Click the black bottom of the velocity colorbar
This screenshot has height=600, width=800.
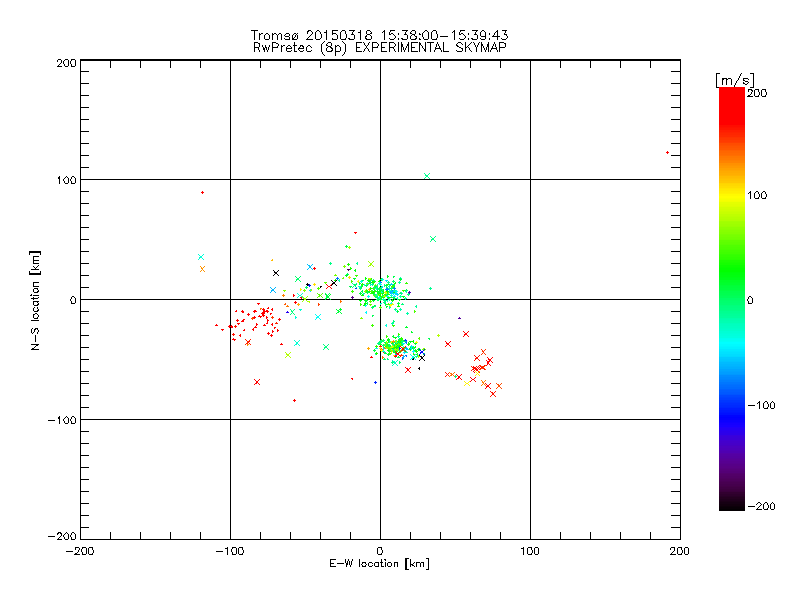(732, 505)
